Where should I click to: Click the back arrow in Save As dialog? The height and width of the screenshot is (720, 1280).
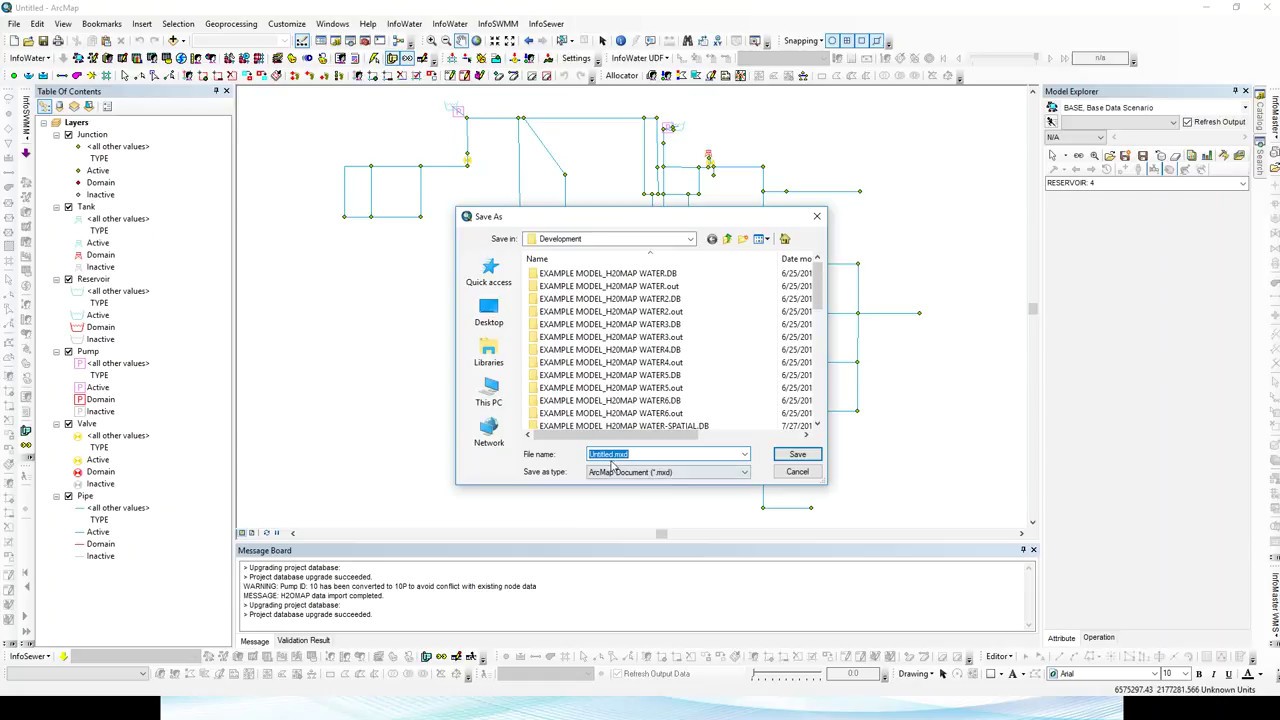pos(711,239)
